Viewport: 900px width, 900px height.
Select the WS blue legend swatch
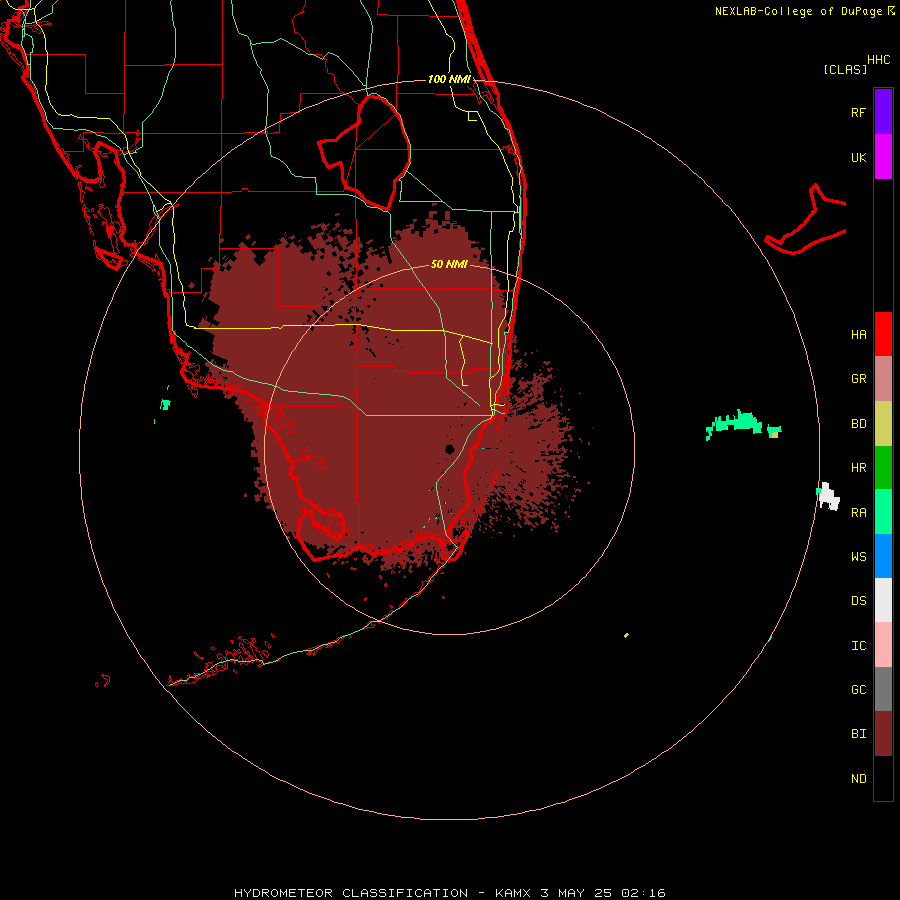(x=883, y=556)
